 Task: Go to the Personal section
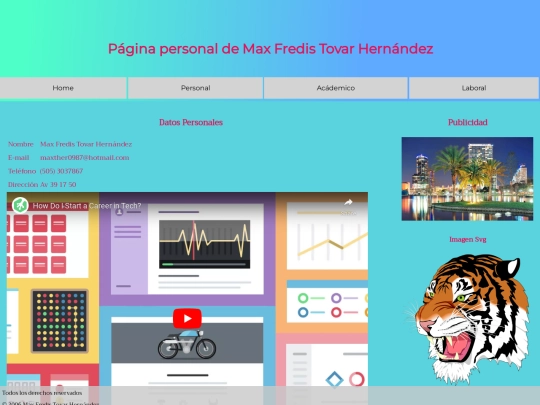coord(195,88)
